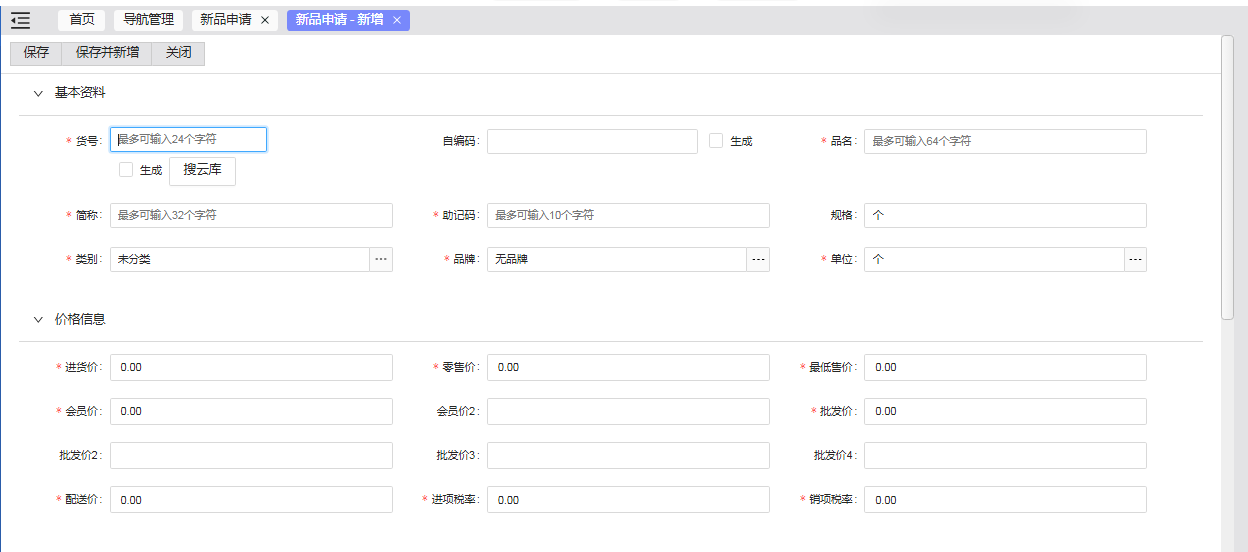Tick the 生成 checkbox beside 自编码
Viewport: 1248px width, 552px height.
click(716, 141)
